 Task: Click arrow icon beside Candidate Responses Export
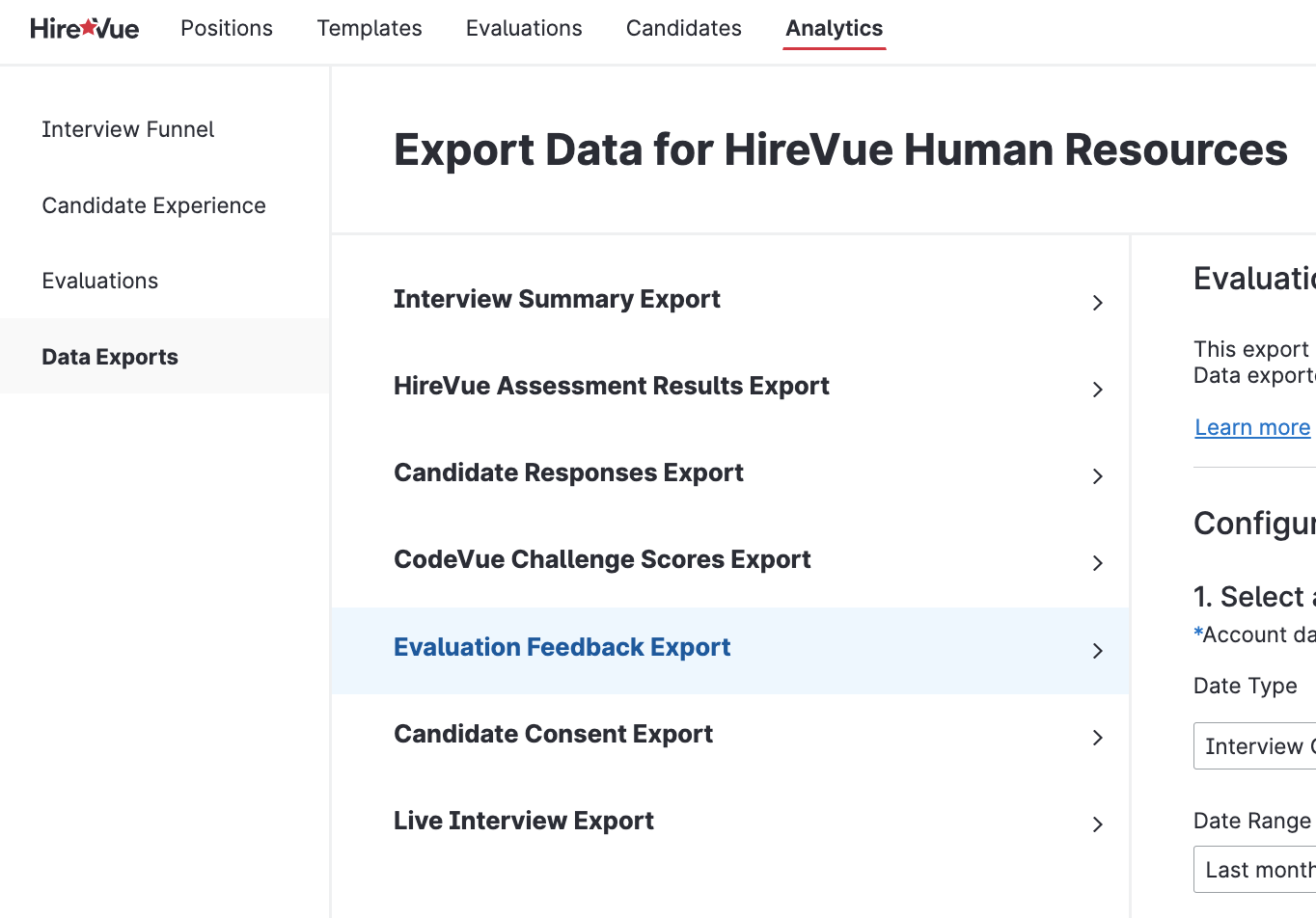[1097, 476]
